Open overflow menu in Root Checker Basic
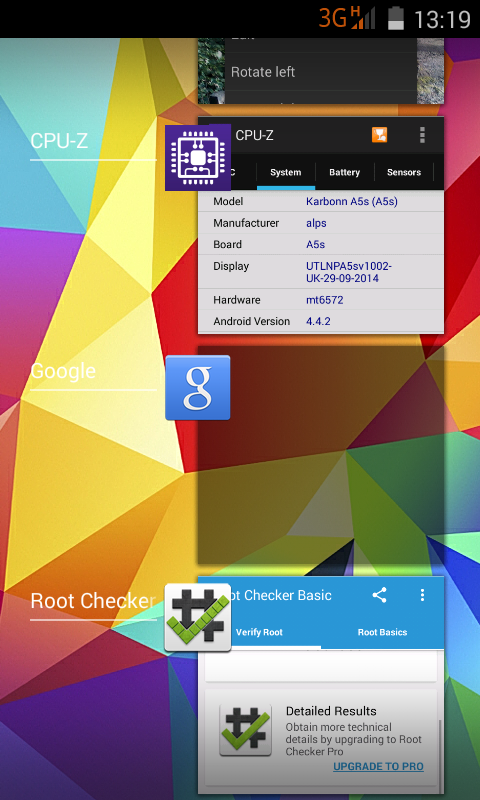This screenshot has width=480, height=800. (x=422, y=595)
